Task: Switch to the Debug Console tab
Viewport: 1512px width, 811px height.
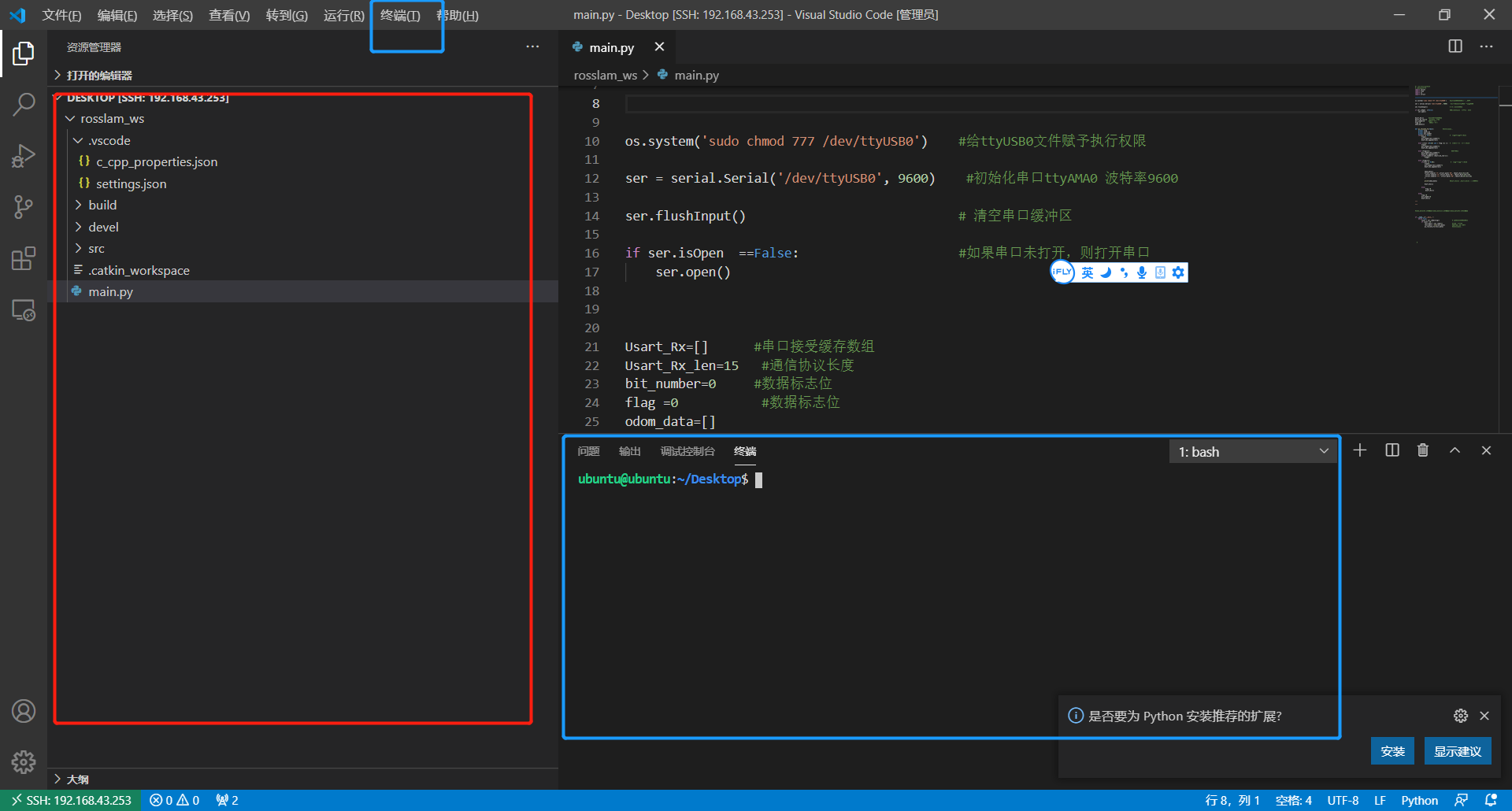Action: click(687, 451)
